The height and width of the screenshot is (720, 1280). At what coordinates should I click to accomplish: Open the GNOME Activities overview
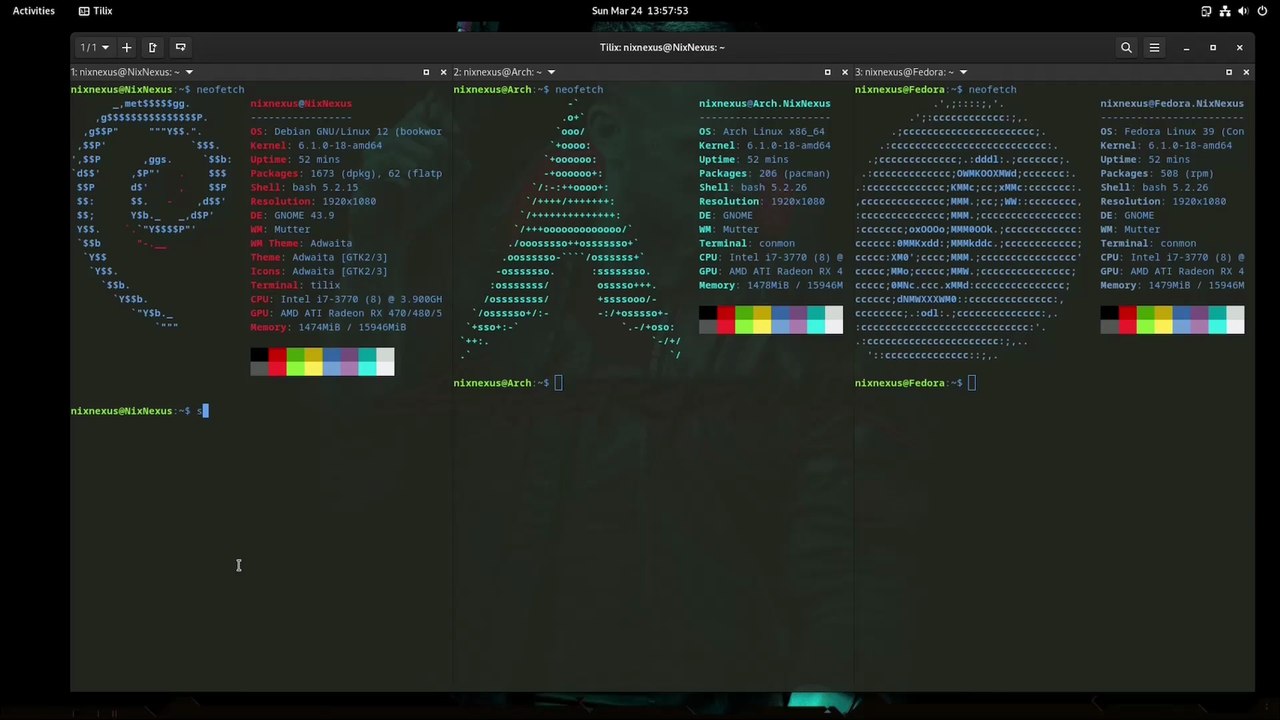tap(34, 11)
